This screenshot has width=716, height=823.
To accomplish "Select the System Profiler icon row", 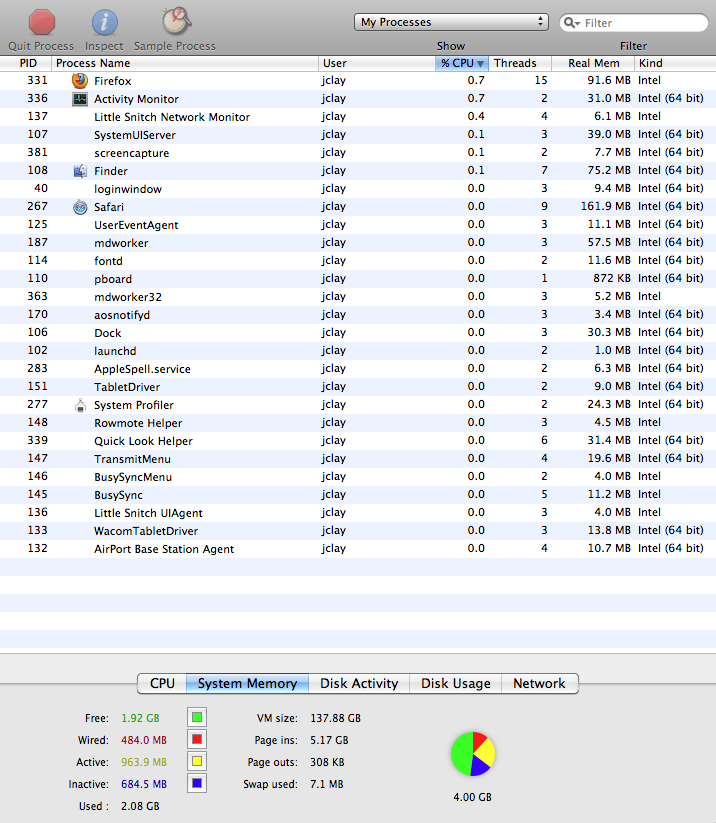I will [80, 405].
